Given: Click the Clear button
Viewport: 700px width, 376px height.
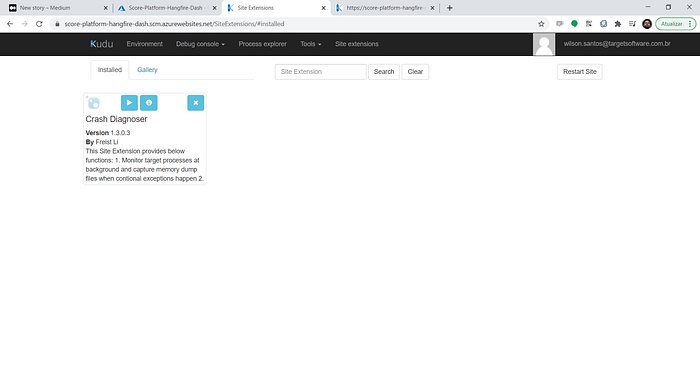Looking at the screenshot, I should (x=415, y=72).
